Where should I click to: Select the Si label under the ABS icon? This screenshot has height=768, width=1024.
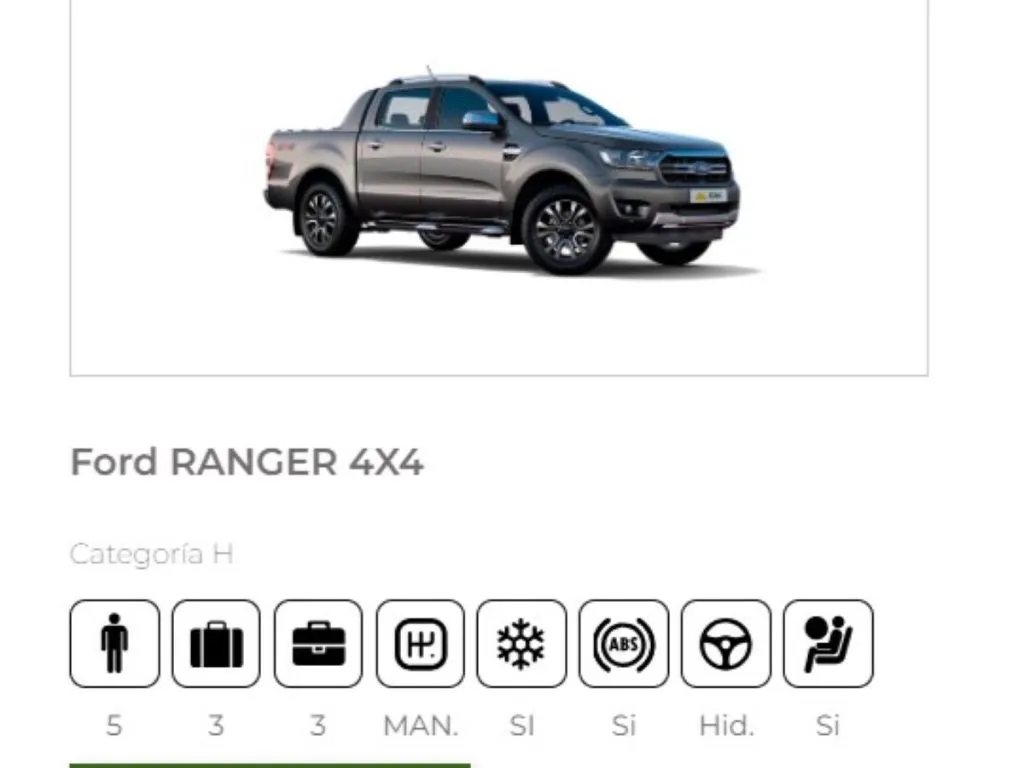point(624,726)
